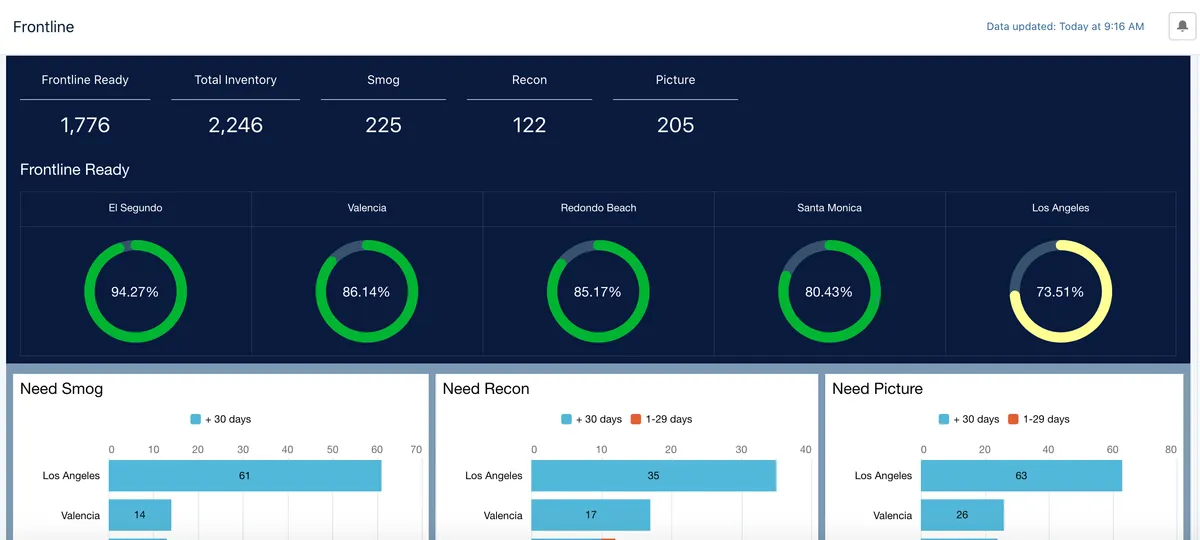The height and width of the screenshot is (540, 1200).
Task: Click Los Angeles label in Need Picture chart
Action: 884,476
